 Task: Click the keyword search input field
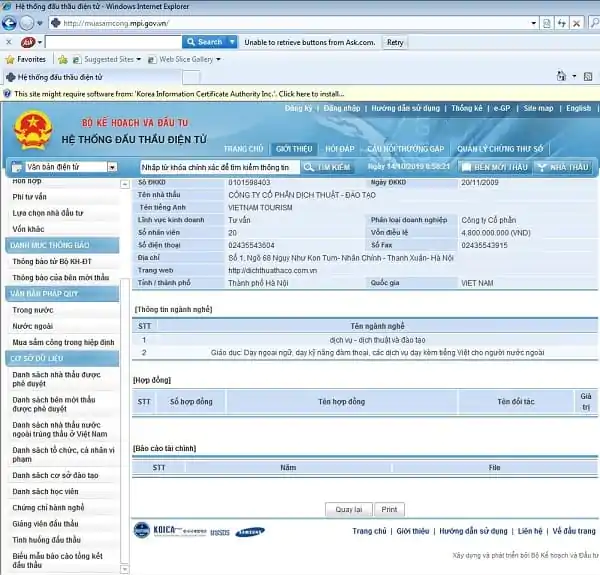[x=219, y=167]
